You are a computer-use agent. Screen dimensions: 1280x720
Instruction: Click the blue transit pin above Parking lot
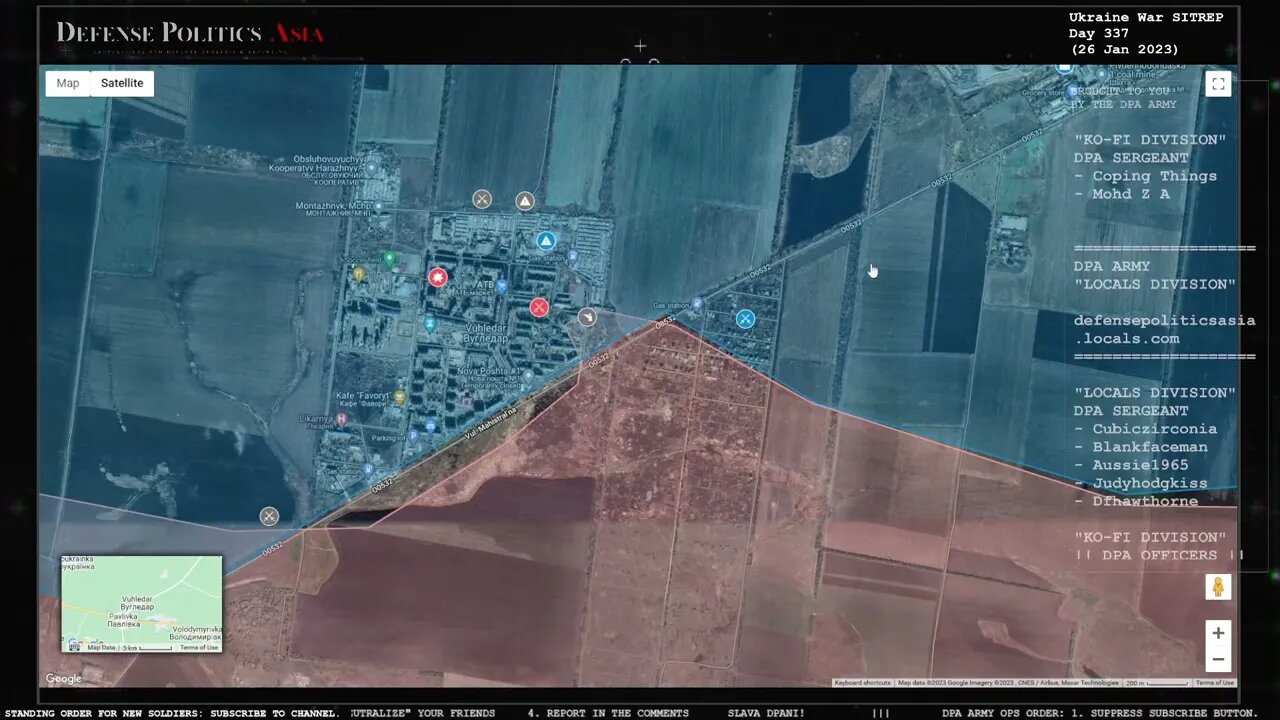tap(430, 426)
